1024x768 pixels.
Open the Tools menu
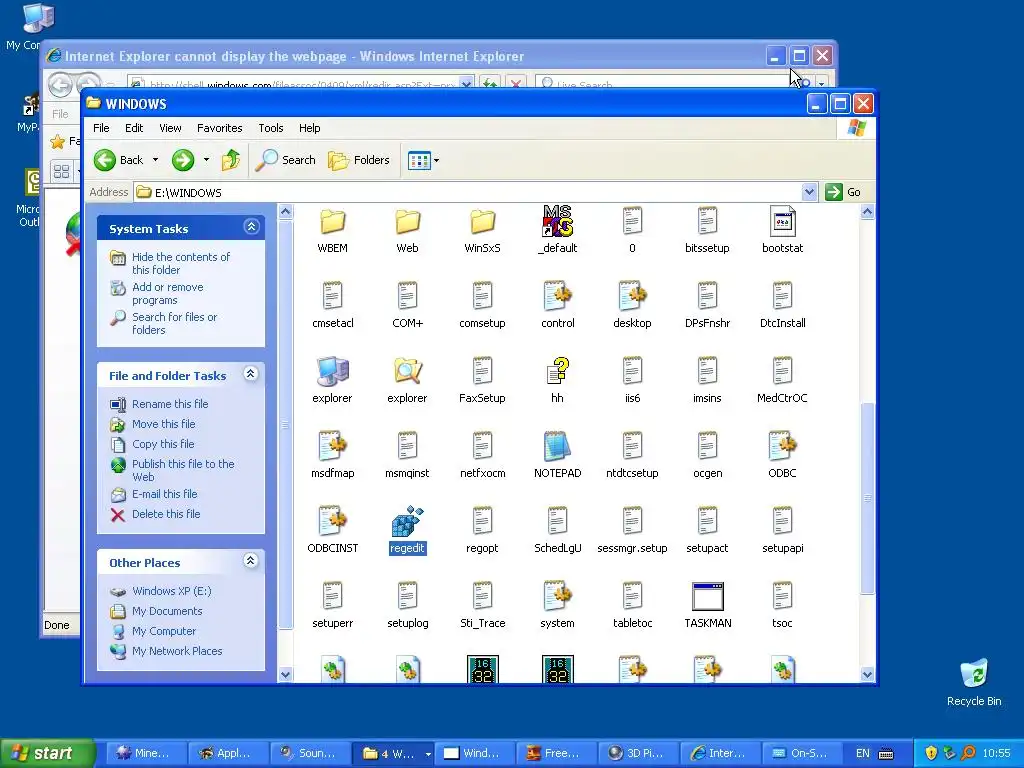[270, 128]
